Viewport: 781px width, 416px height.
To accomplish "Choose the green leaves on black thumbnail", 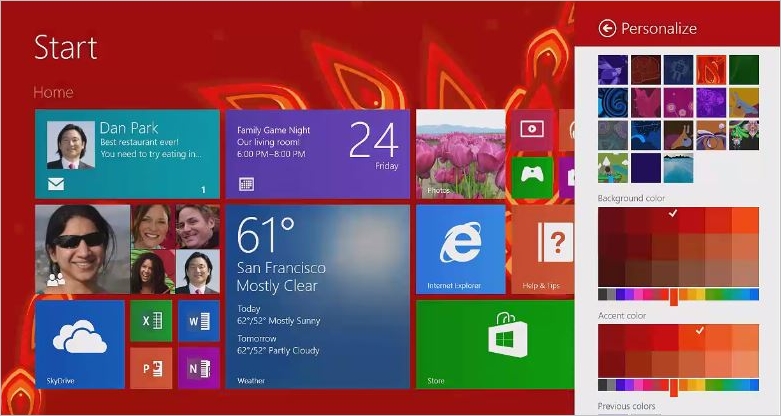I will (744, 135).
